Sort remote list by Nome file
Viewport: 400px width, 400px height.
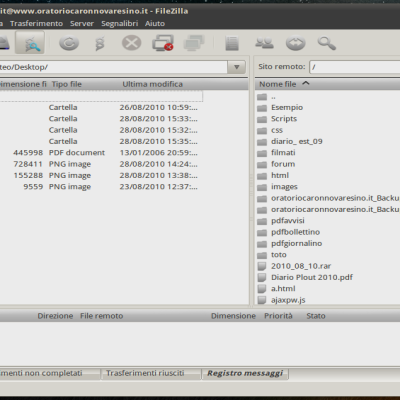coord(278,84)
